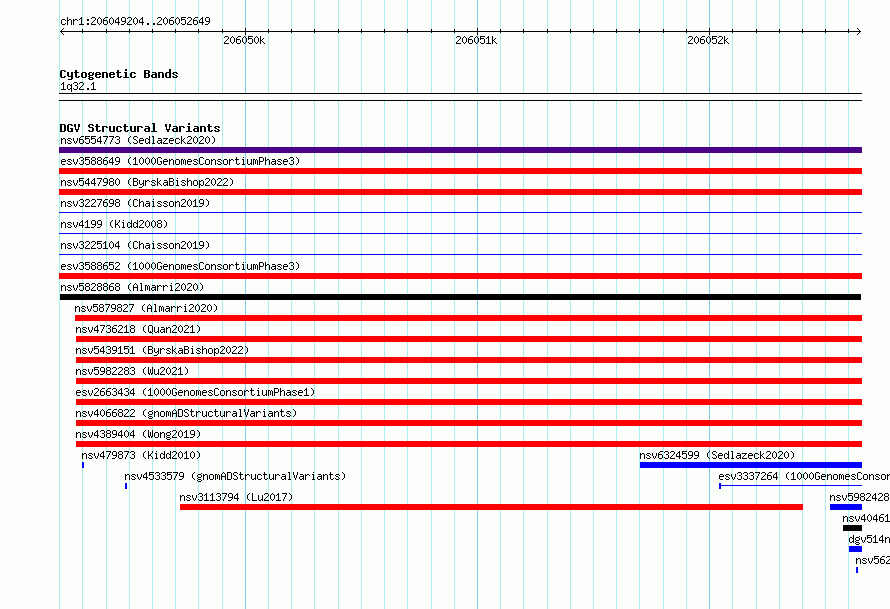Open nsv5439151 (ByrskaBishop2022) variant label

tap(162, 350)
